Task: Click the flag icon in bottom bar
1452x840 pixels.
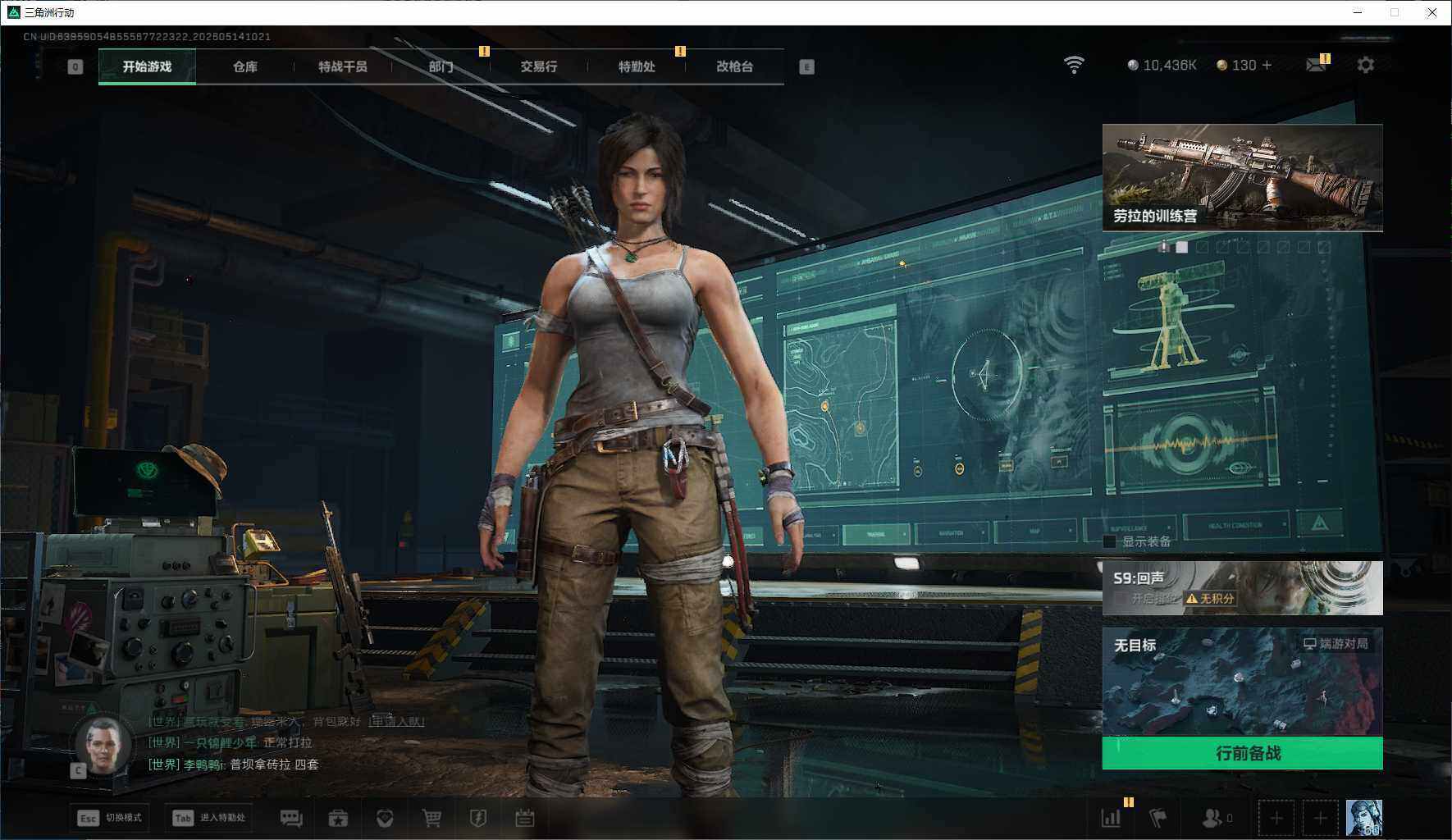Action: click(1157, 818)
